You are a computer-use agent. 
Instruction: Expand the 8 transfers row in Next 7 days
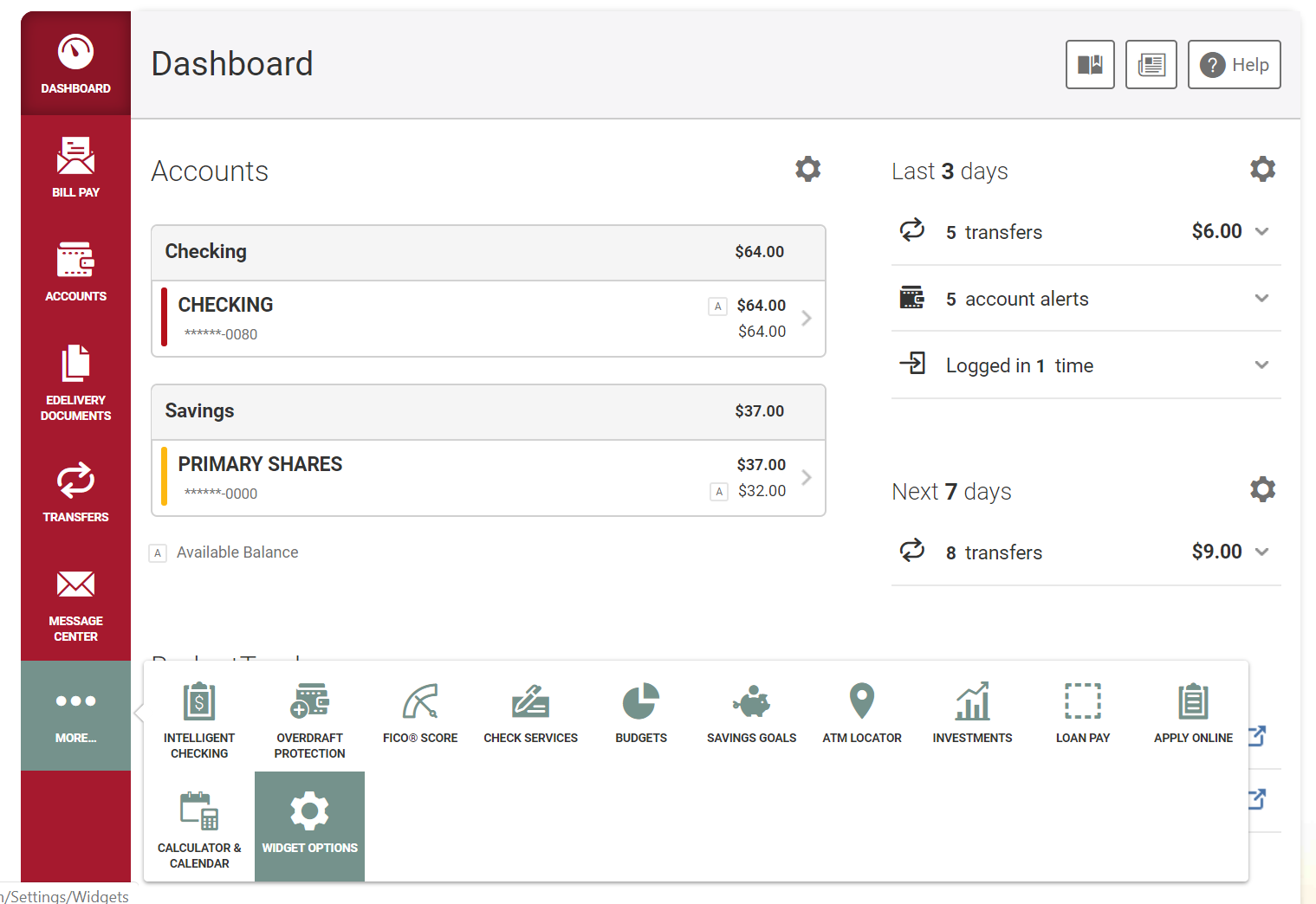1086,552
